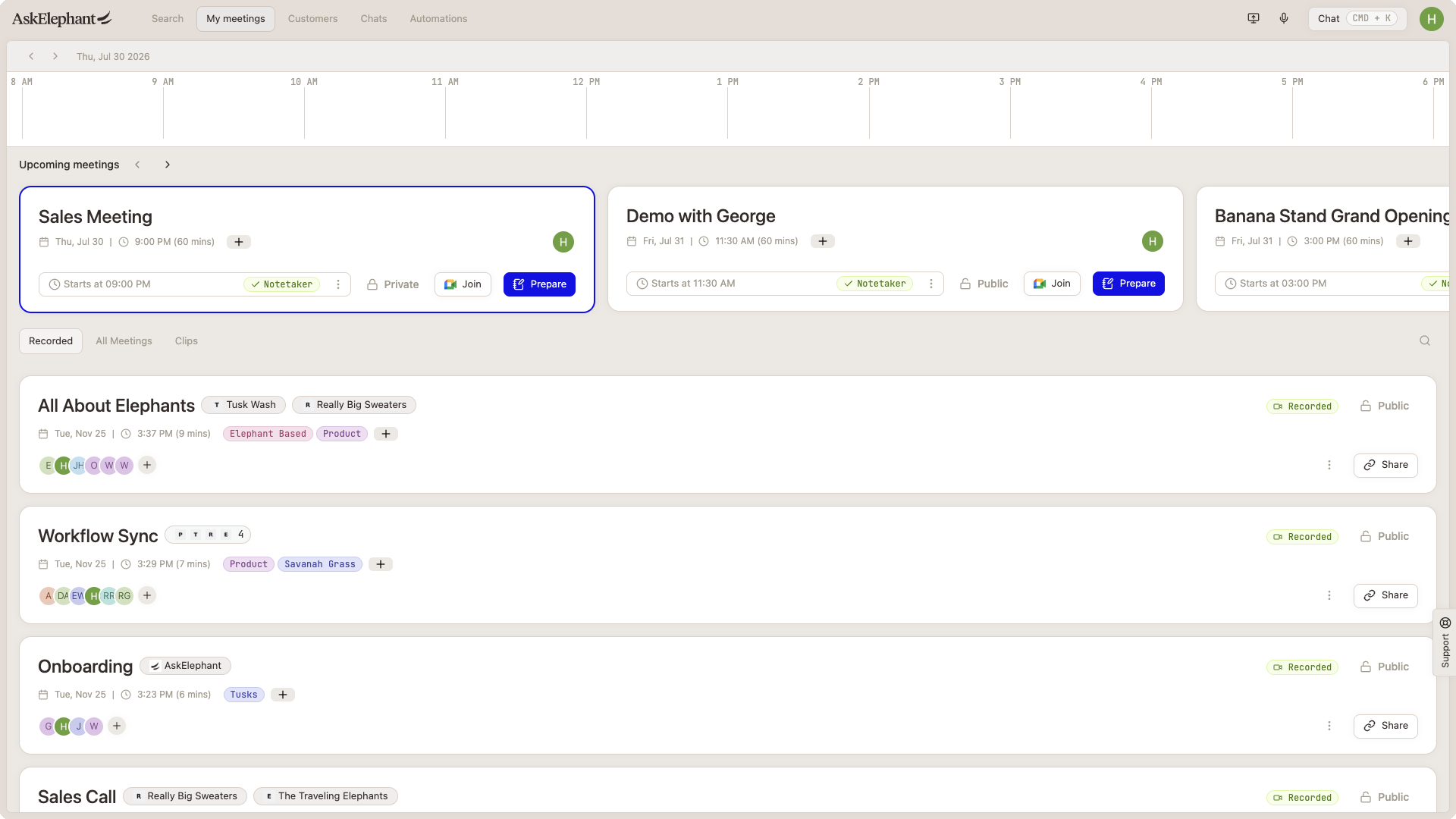Viewport: 1456px width, 819px height.
Task: Click H avatar on Sales Meeting card
Action: click(563, 242)
